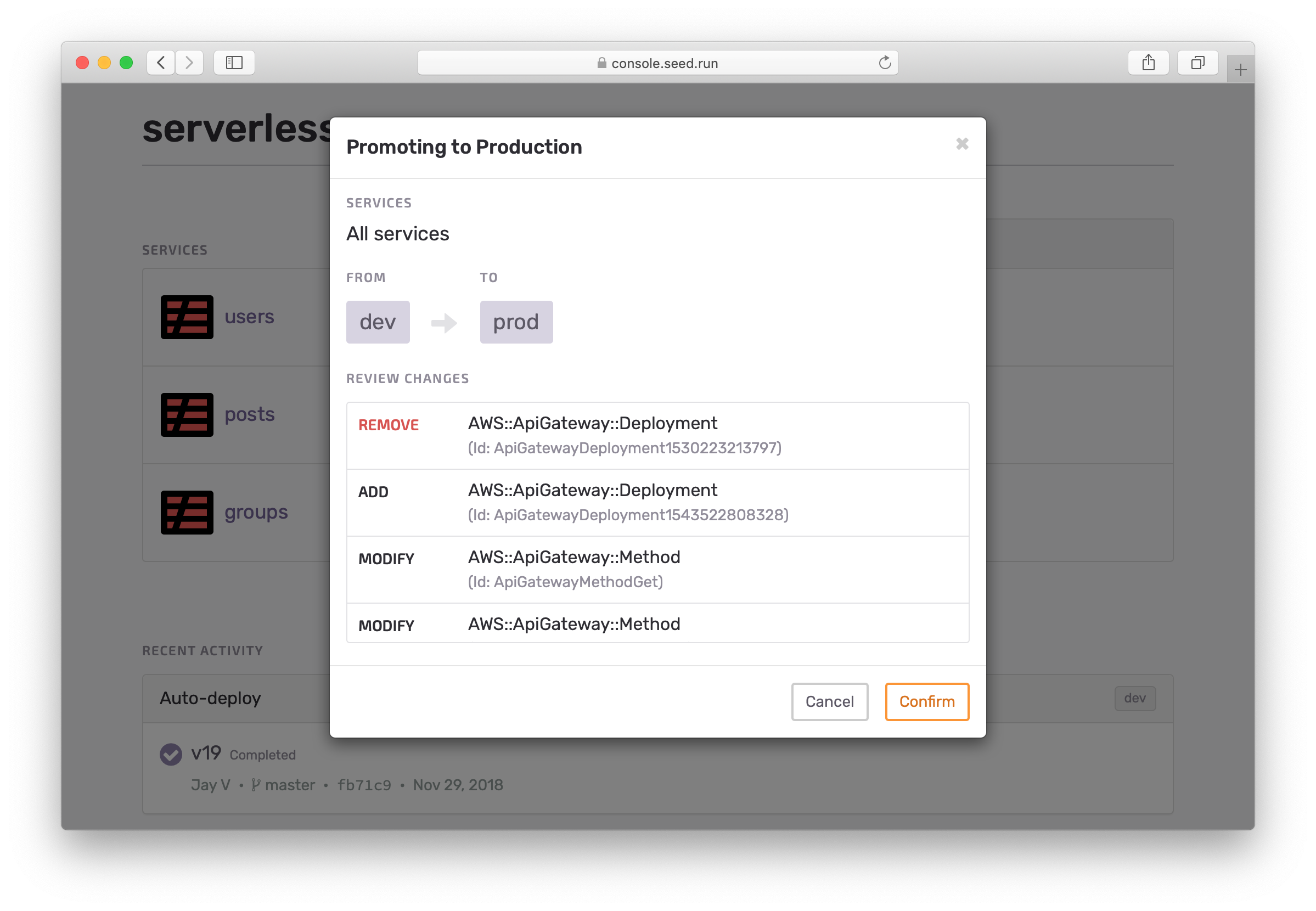Toggle the Safari sidebar
Viewport: 1316px width, 911px height.
(234, 63)
